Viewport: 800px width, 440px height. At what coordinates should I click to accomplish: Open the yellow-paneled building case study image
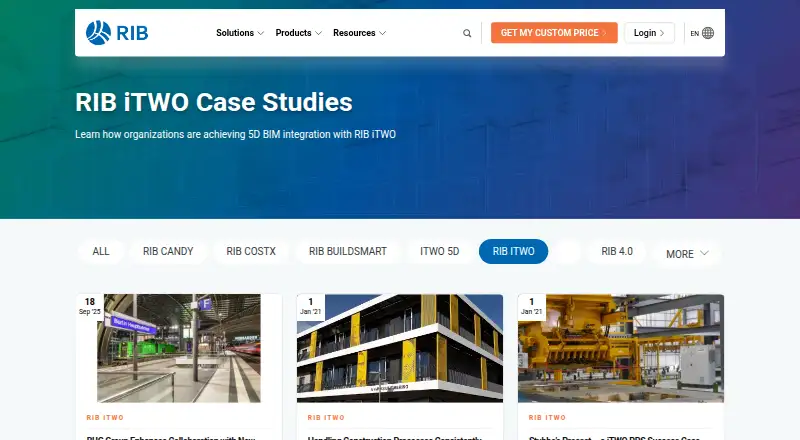tap(399, 348)
